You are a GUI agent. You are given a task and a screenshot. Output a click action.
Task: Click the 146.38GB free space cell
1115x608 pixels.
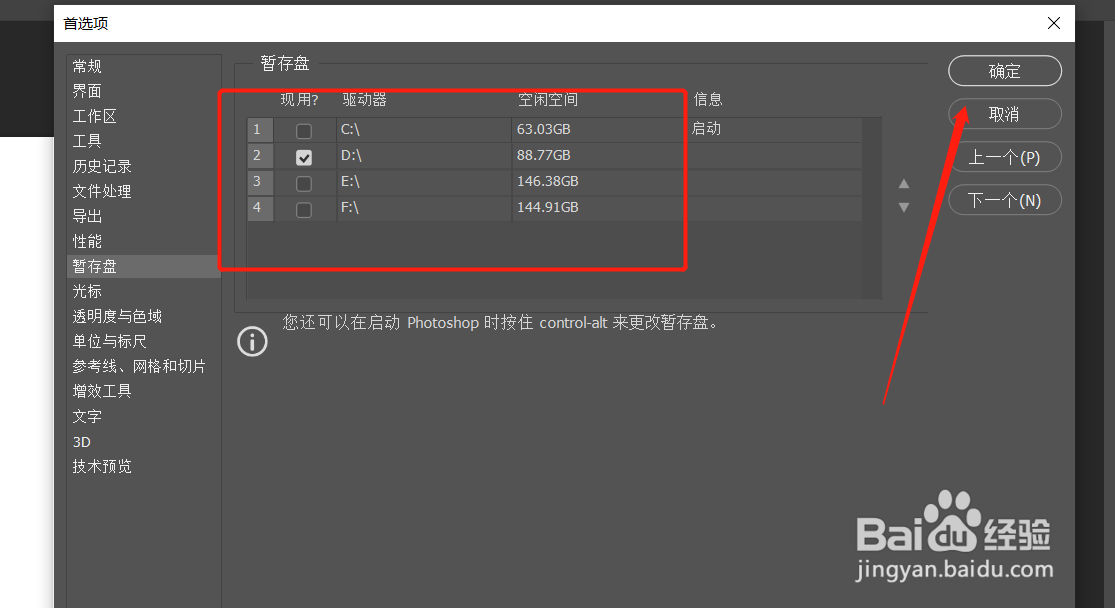click(599, 182)
